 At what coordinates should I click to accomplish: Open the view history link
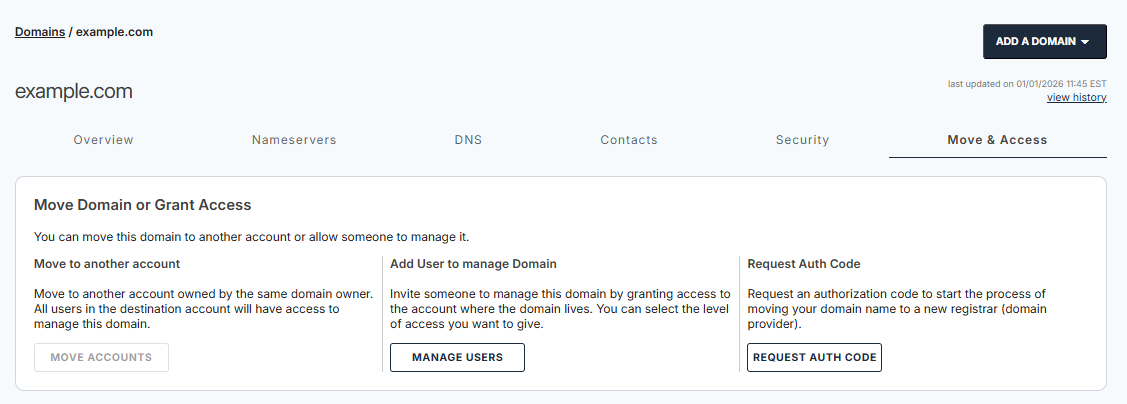[x=1076, y=98]
